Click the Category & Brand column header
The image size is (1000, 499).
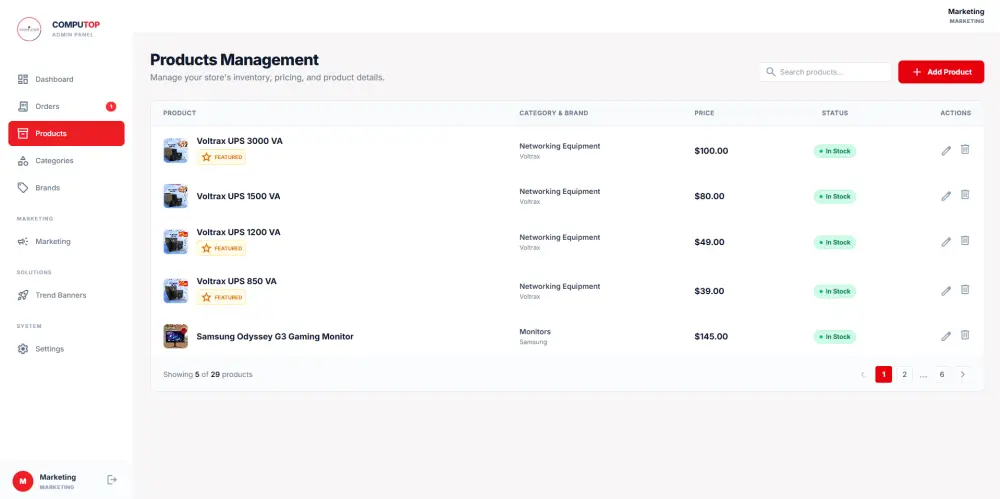[x=554, y=113]
